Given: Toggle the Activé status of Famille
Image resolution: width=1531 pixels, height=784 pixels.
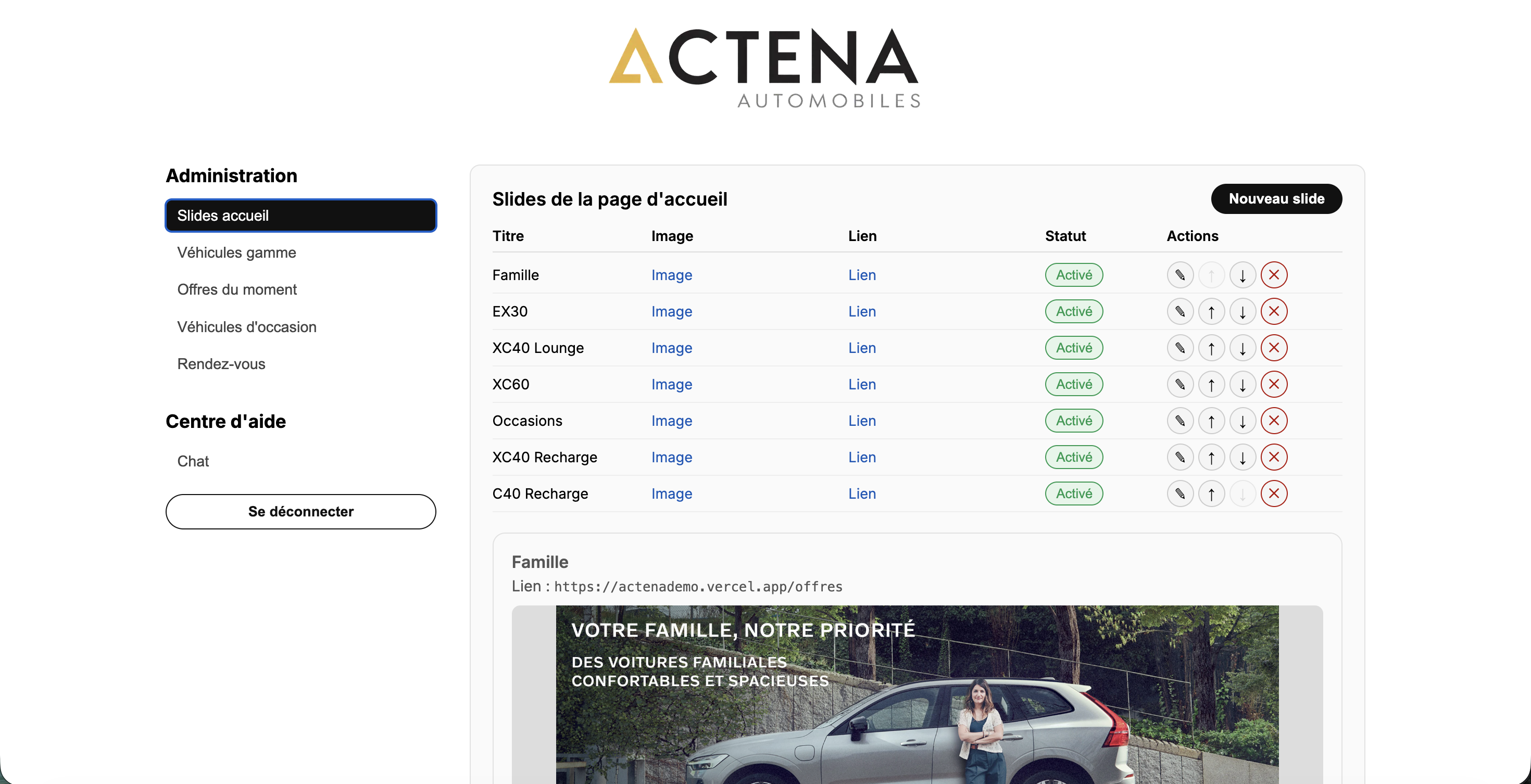Looking at the screenshot, I should pyautogui.click(x=1073, y=275).
